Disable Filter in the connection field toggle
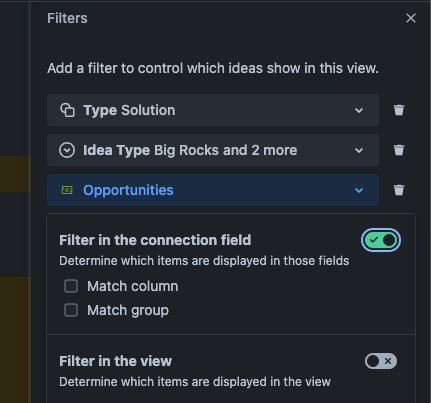This screenshot has height=403, width=431. click(381, 240)
